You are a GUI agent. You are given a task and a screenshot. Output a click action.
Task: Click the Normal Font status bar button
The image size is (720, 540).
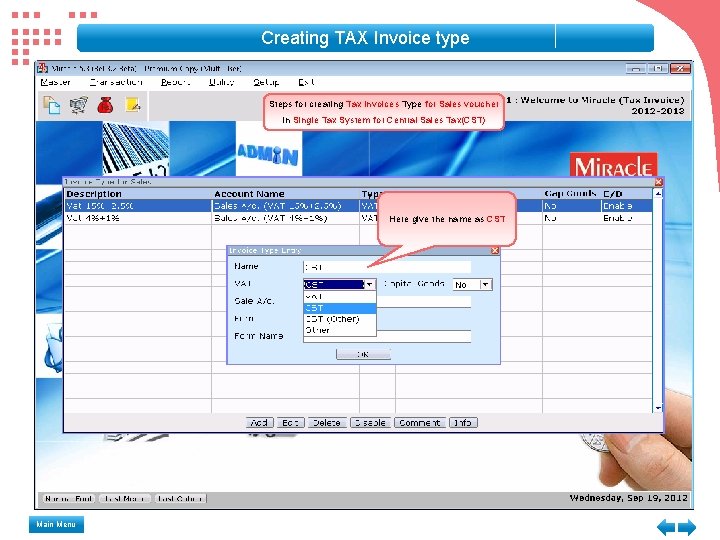pos(69,498)
